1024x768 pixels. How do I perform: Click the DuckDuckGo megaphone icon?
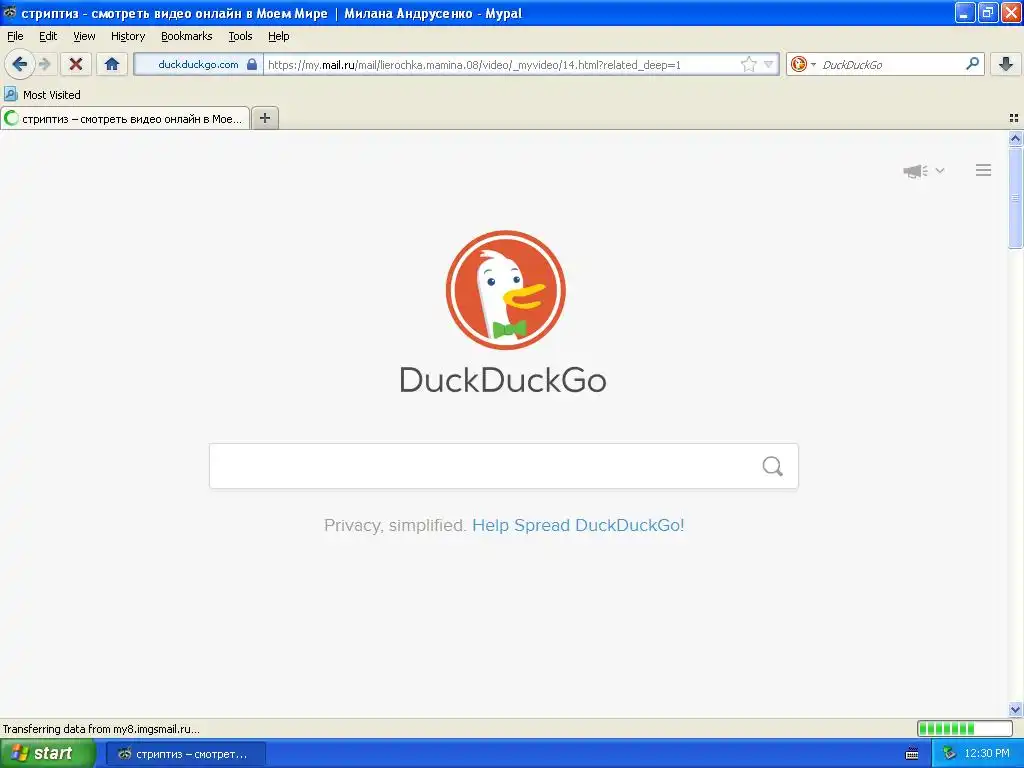(916, 171)
